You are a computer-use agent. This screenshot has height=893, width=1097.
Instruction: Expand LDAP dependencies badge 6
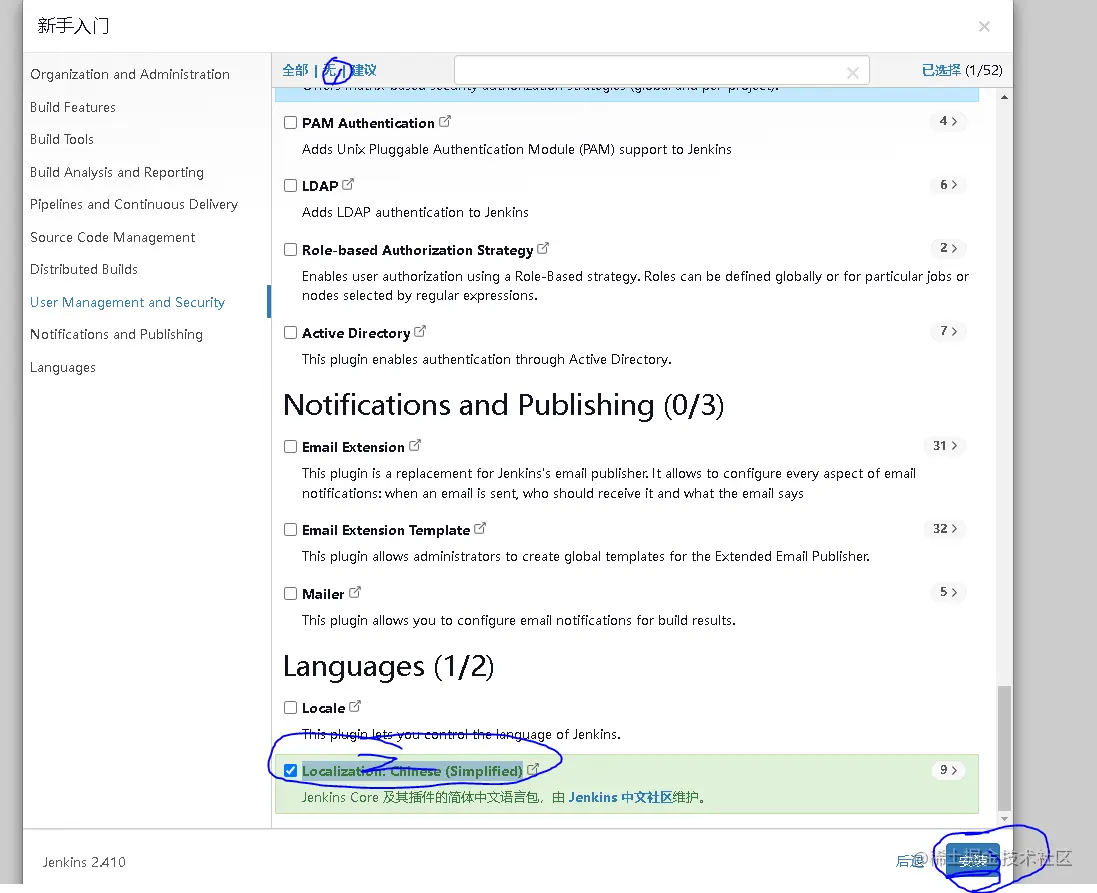[x=948, y=185]
